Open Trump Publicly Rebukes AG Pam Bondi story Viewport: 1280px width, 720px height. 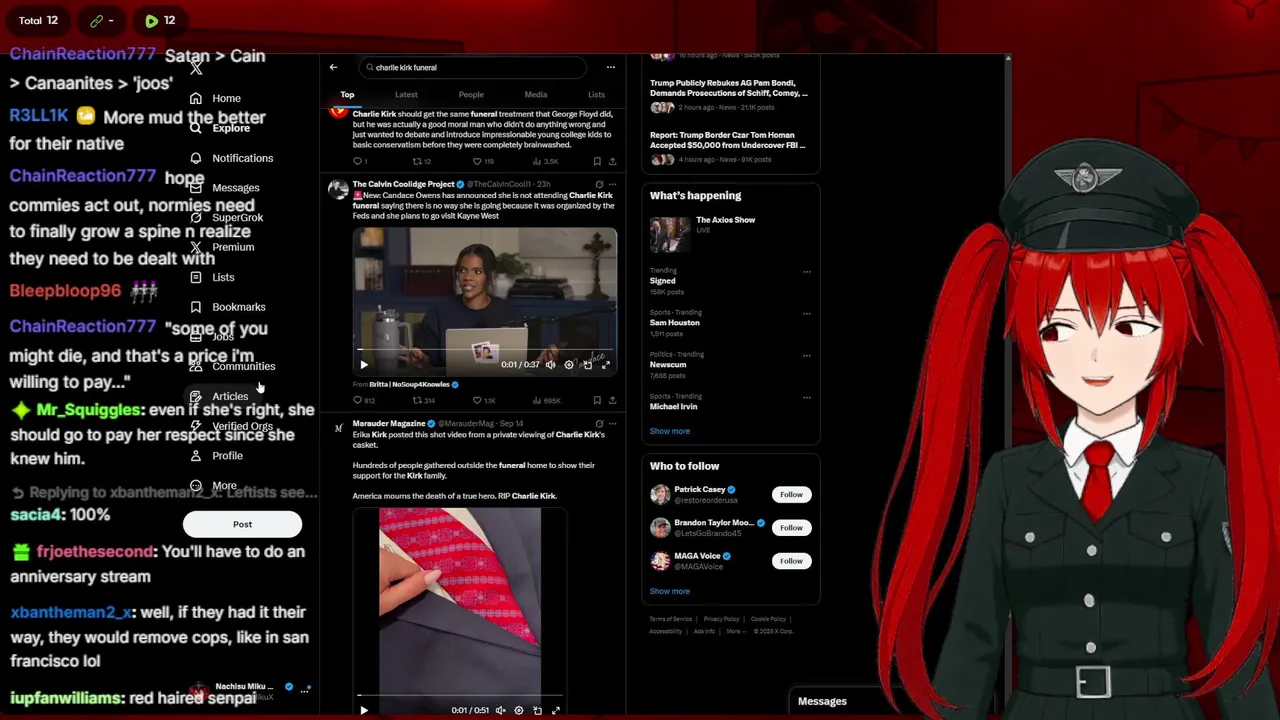coord(729,88)
